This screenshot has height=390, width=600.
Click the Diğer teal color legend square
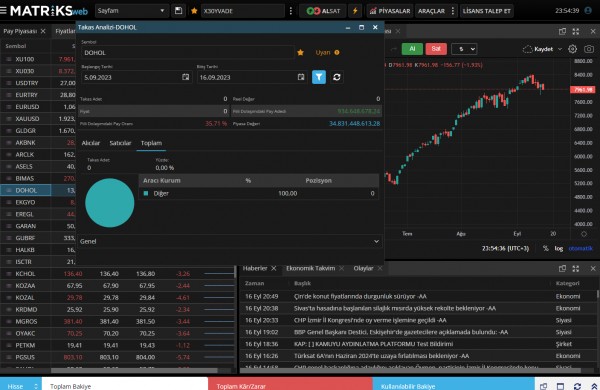(x=146, y=193)
